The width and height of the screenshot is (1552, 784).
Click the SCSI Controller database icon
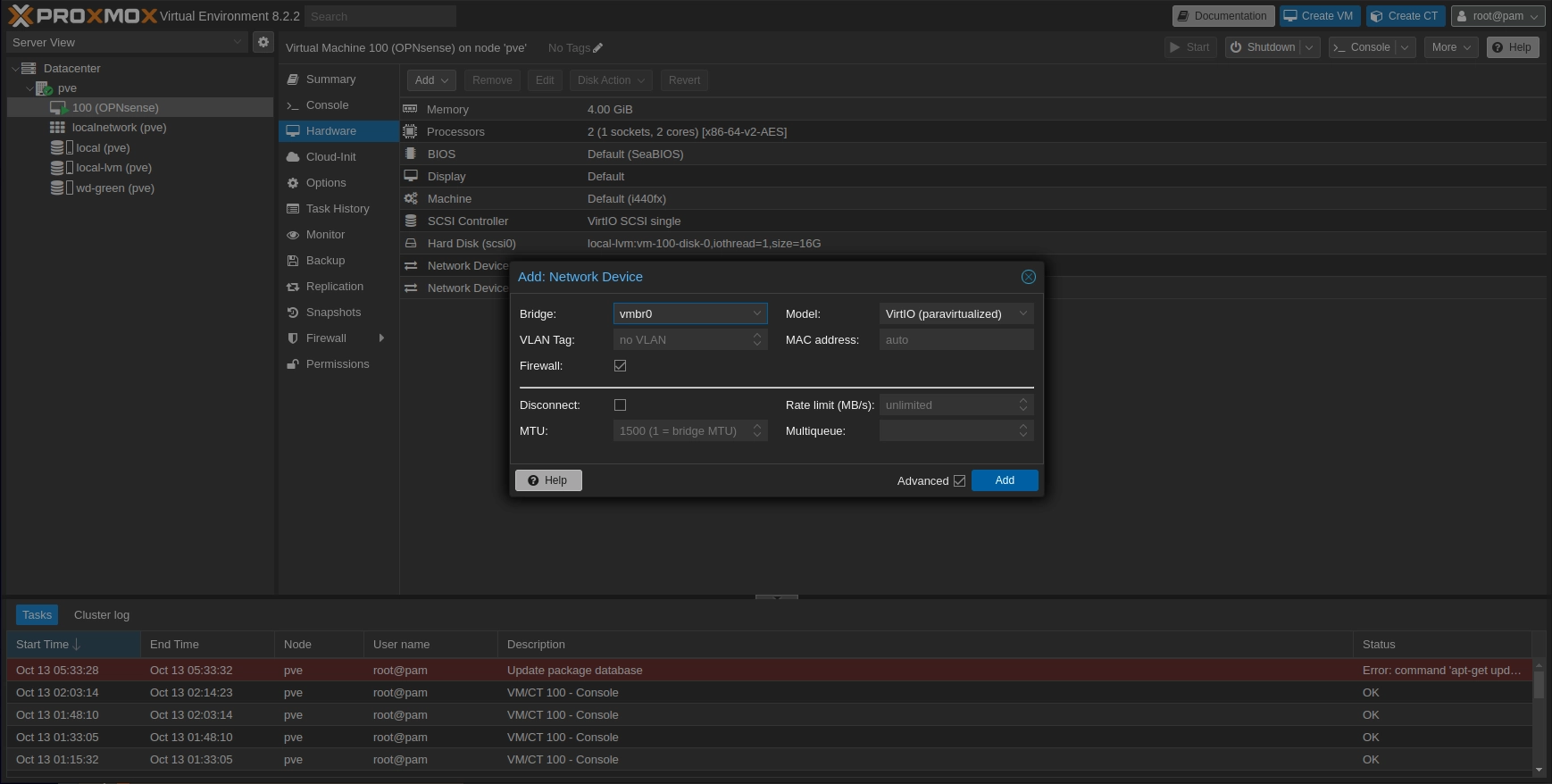coord(411,221)
